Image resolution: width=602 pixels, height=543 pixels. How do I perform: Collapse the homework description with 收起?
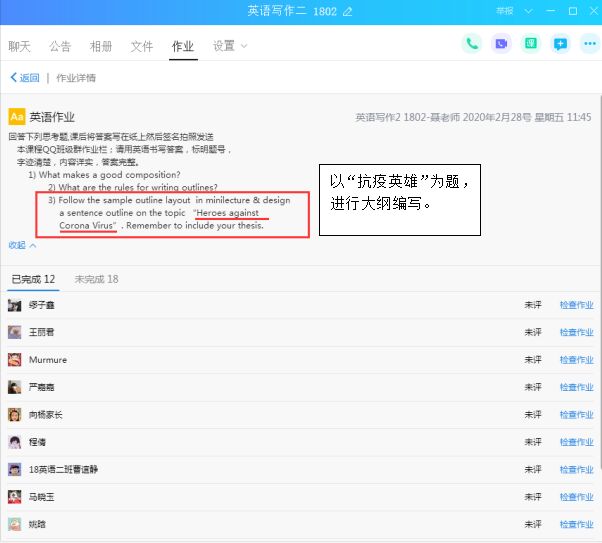tap(22, 245)
